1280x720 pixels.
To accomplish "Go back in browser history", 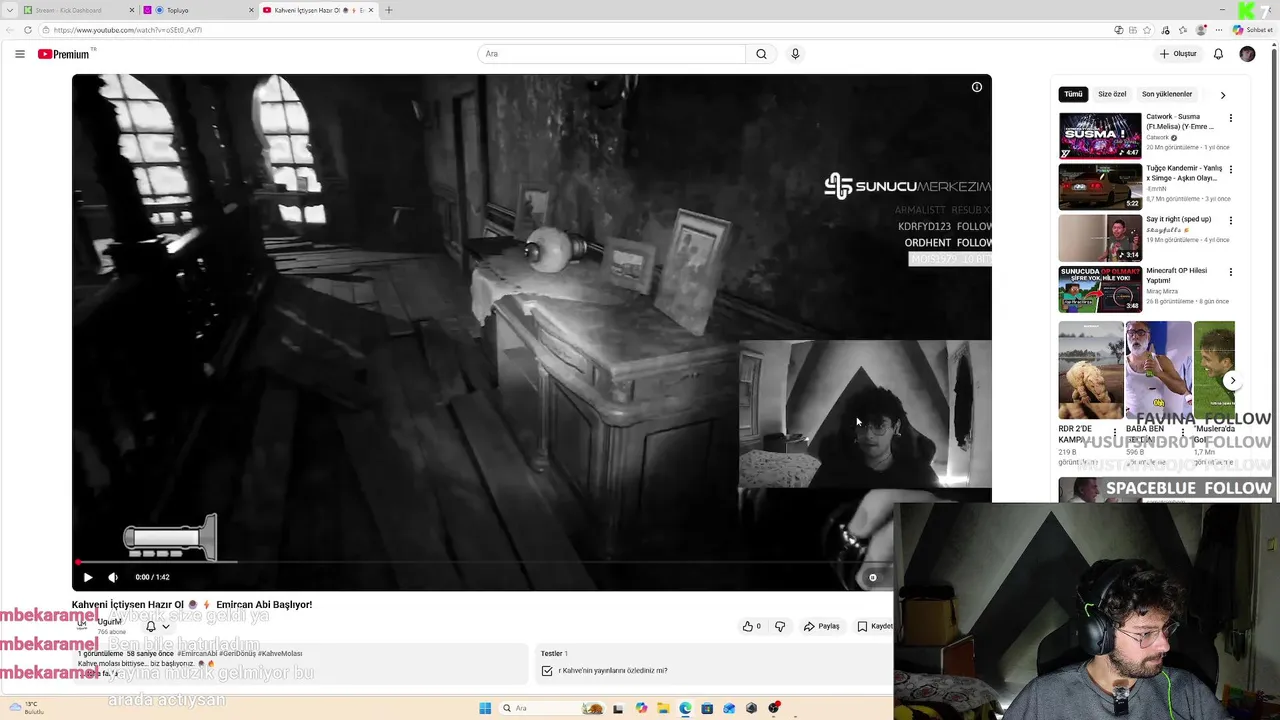I will coord(10,30).
